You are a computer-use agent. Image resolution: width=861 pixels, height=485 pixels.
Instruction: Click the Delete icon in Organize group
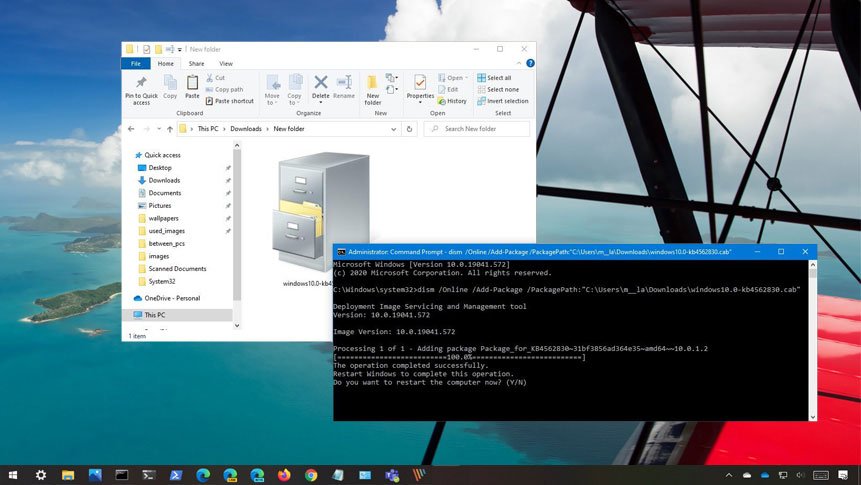(x=320, y=84)
